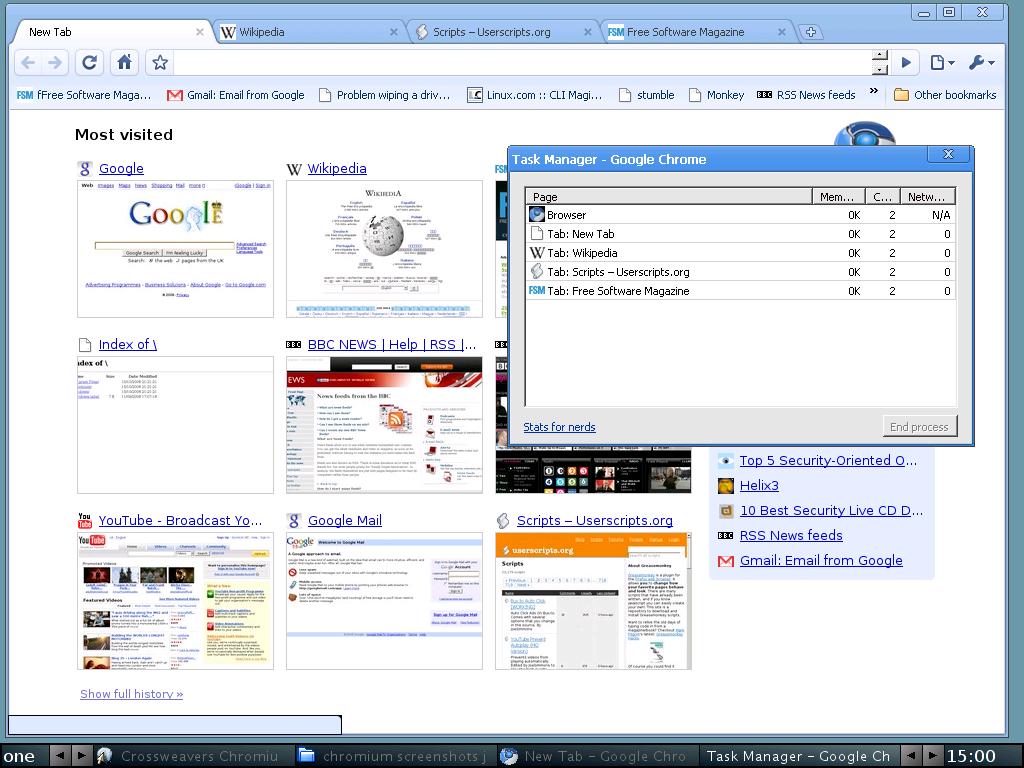Open the Google Mail link

coord(345,520)
